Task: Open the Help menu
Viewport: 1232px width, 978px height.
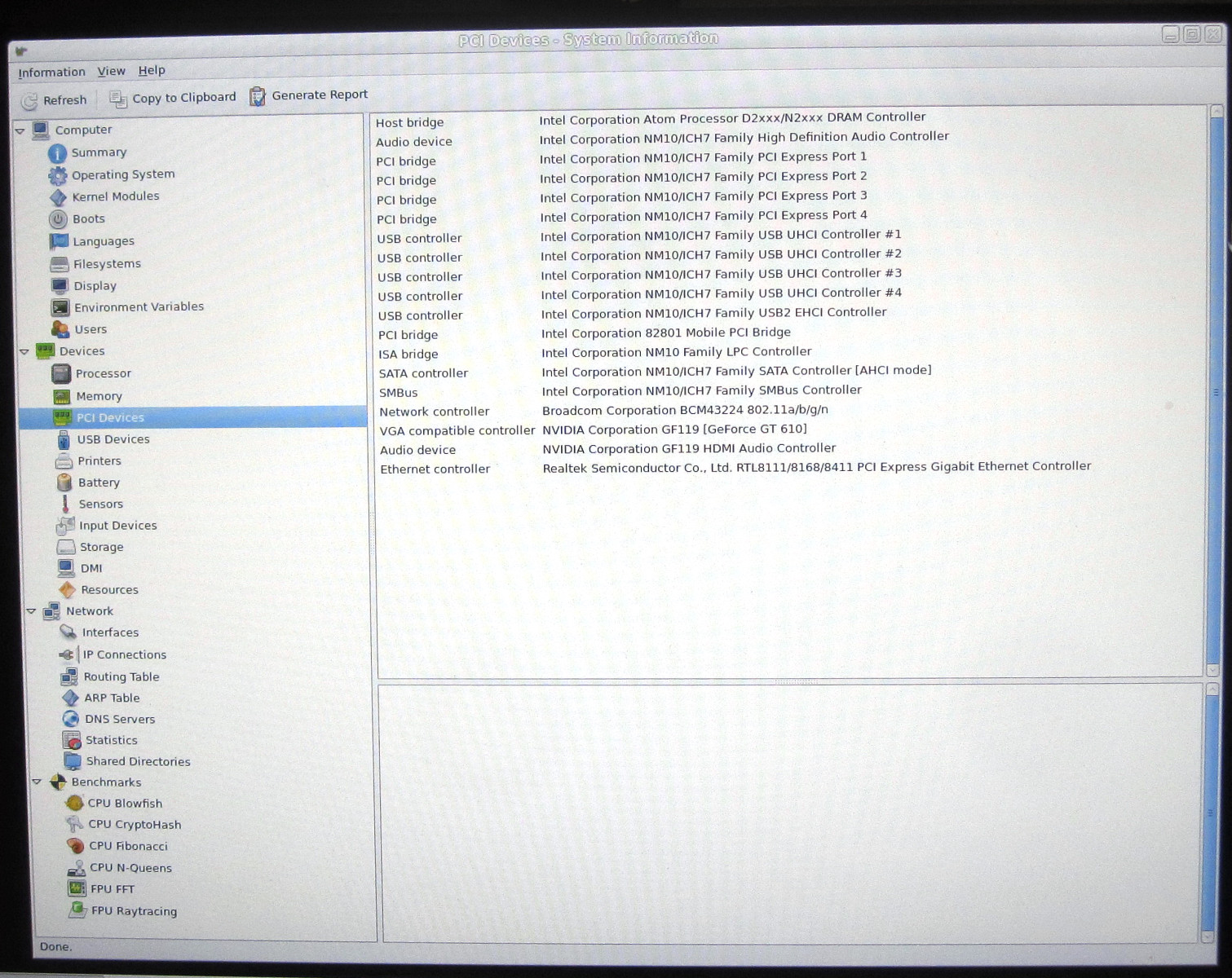Action: tap(152, 70)
